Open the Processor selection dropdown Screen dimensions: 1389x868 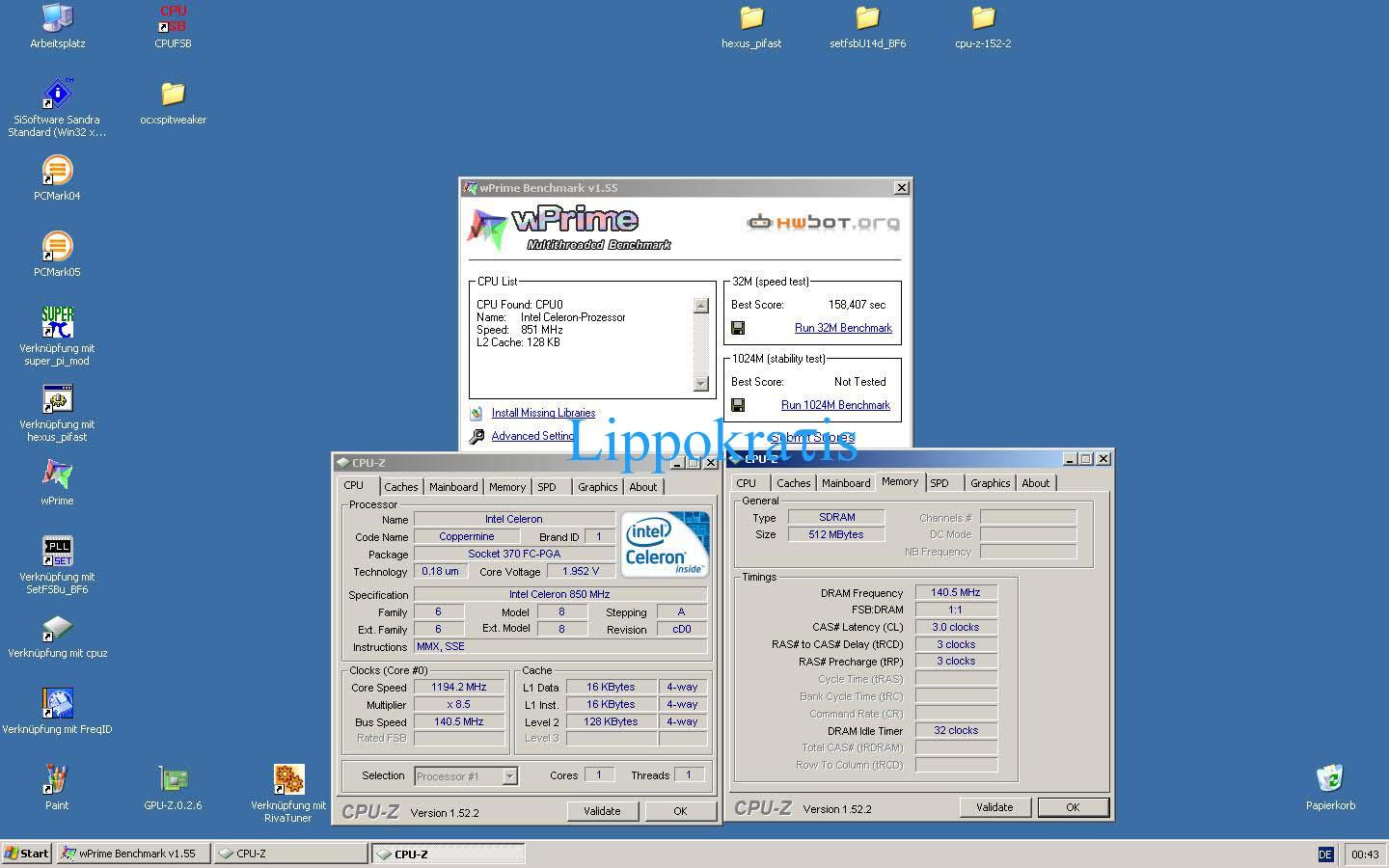click(509, 776)
